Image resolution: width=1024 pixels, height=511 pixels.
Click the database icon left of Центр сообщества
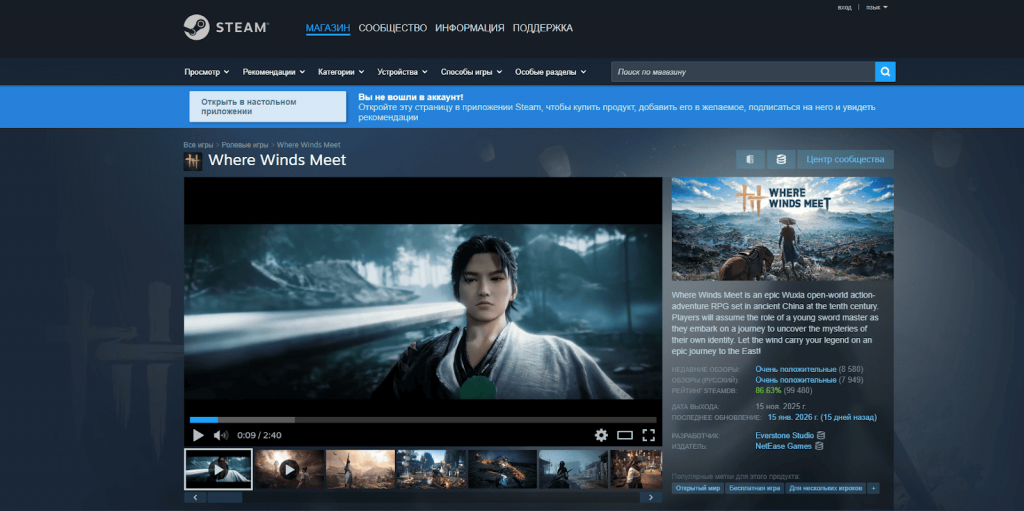[x=780, y=160]
